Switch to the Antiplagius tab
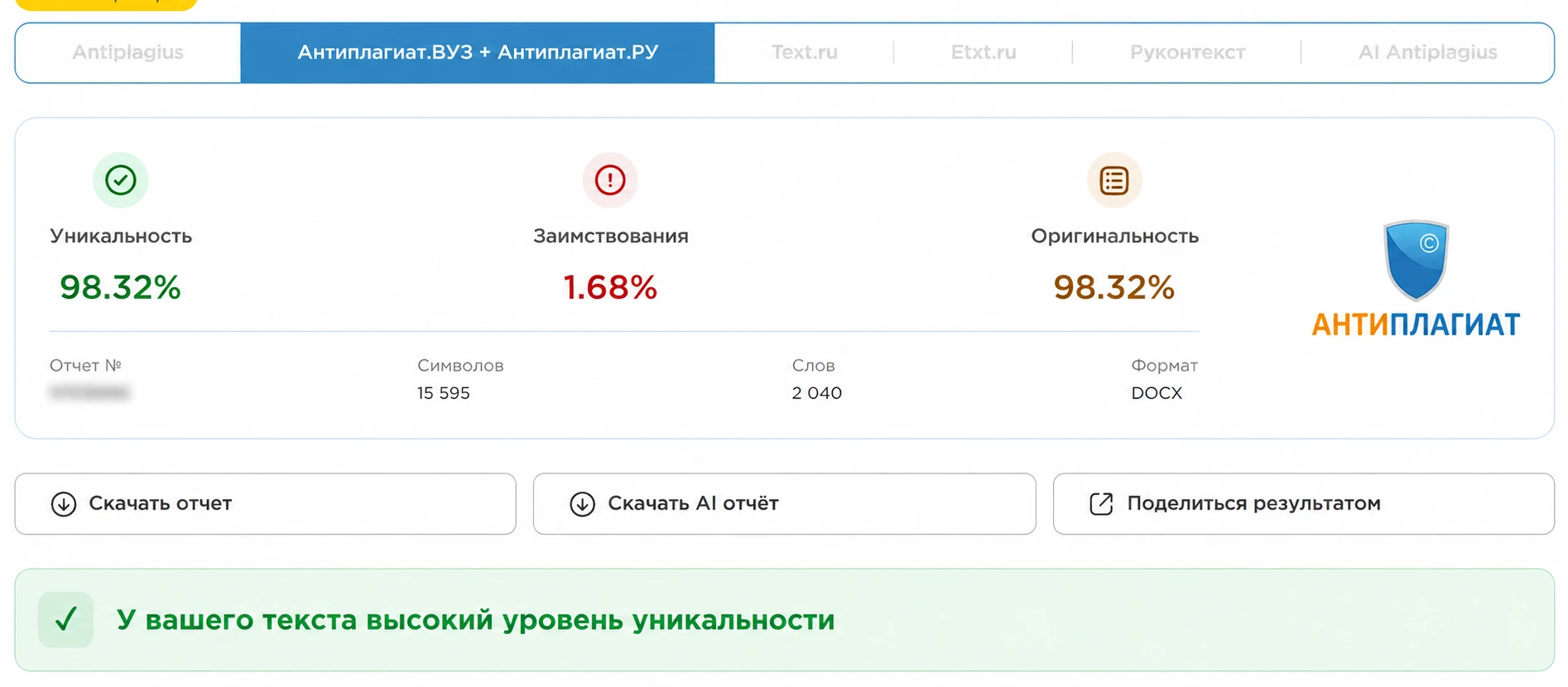1568x687 pixels. point(128,52)
